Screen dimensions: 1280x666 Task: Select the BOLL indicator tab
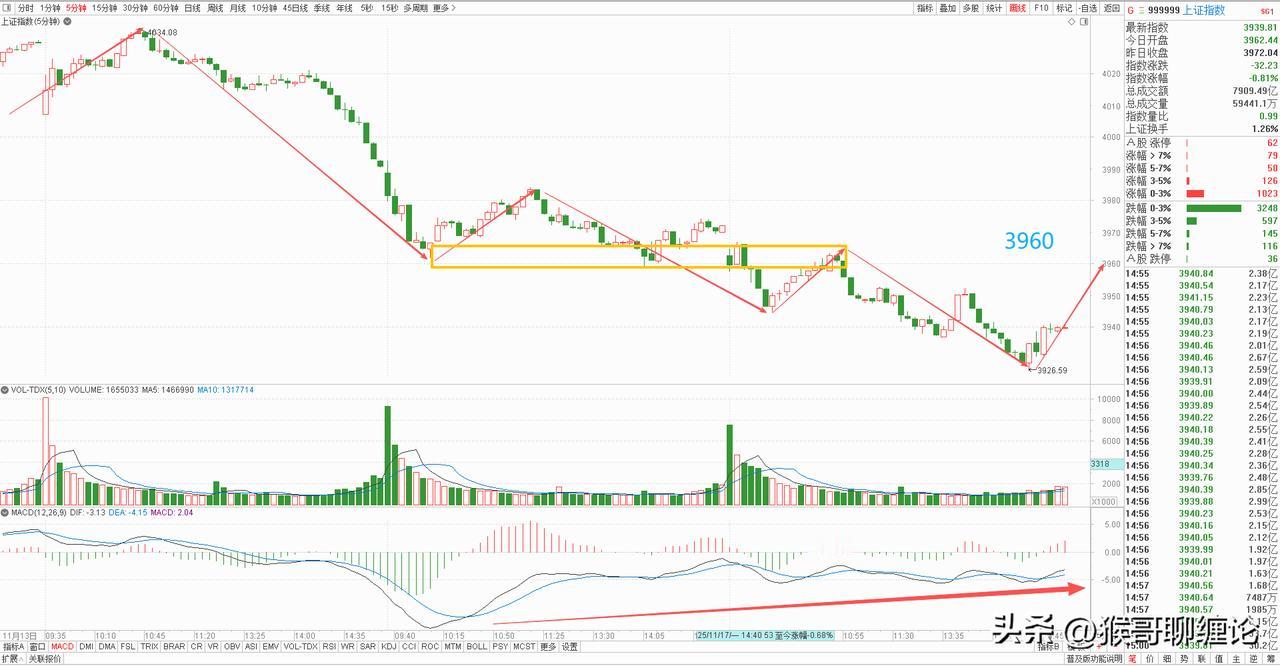coord(477,646)
